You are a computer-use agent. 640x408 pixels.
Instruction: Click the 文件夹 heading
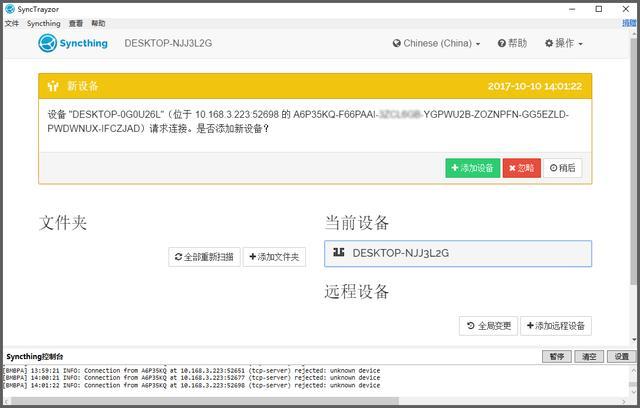pyautogui.click(x=63, y=223)
